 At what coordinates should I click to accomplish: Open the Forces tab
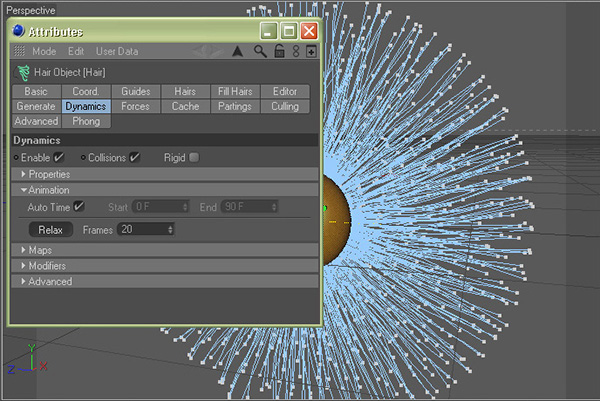point(136,106)
